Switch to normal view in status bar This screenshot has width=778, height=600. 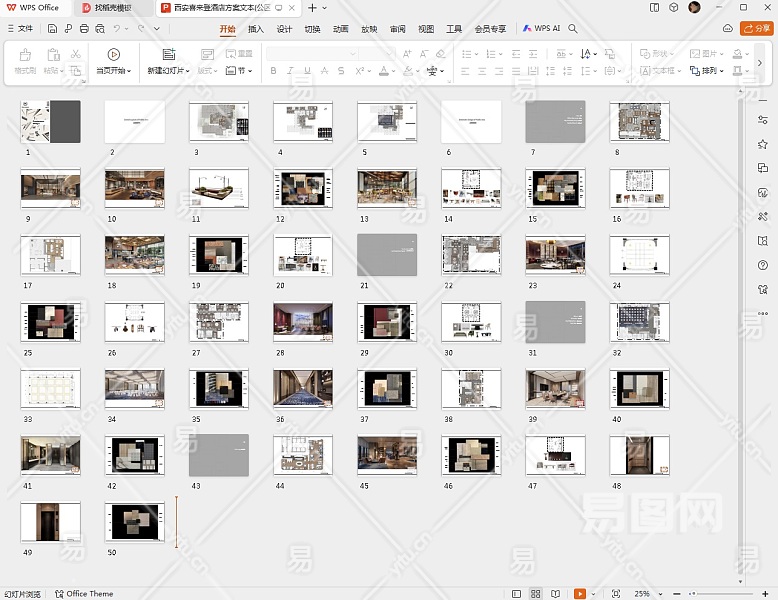point(517,593)
